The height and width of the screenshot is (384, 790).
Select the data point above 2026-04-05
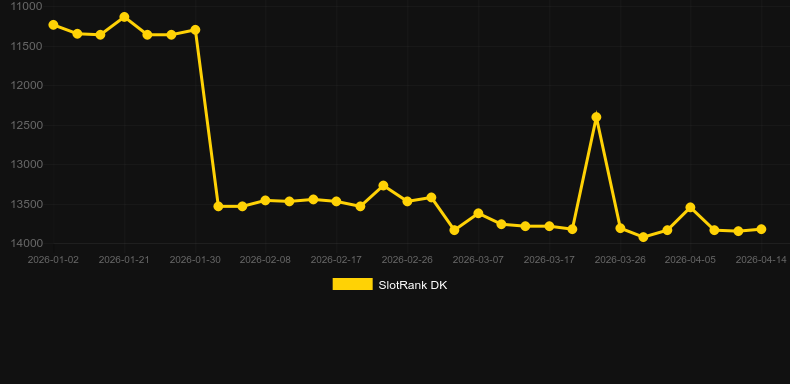(x=690, y=207)
